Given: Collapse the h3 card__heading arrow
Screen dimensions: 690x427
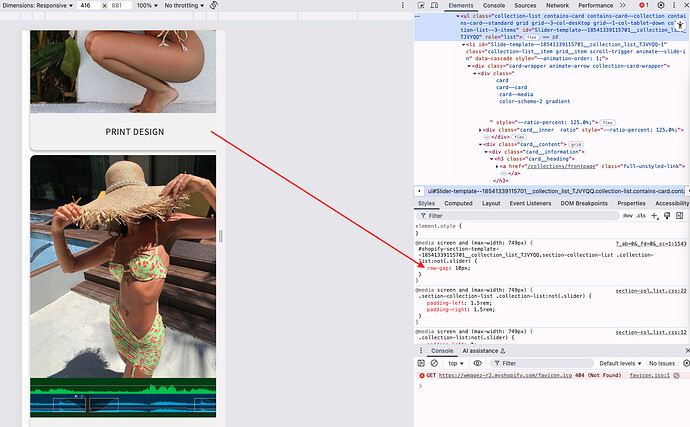Looking at the screenshot, I should (492, 159).
